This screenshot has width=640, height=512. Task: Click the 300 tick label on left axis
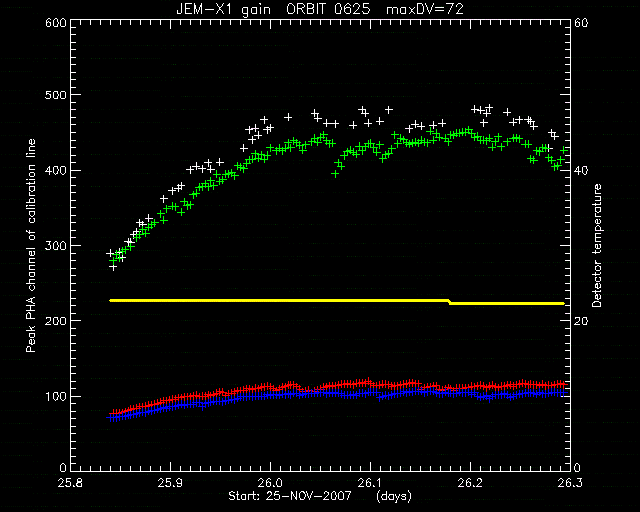point(56,246)
